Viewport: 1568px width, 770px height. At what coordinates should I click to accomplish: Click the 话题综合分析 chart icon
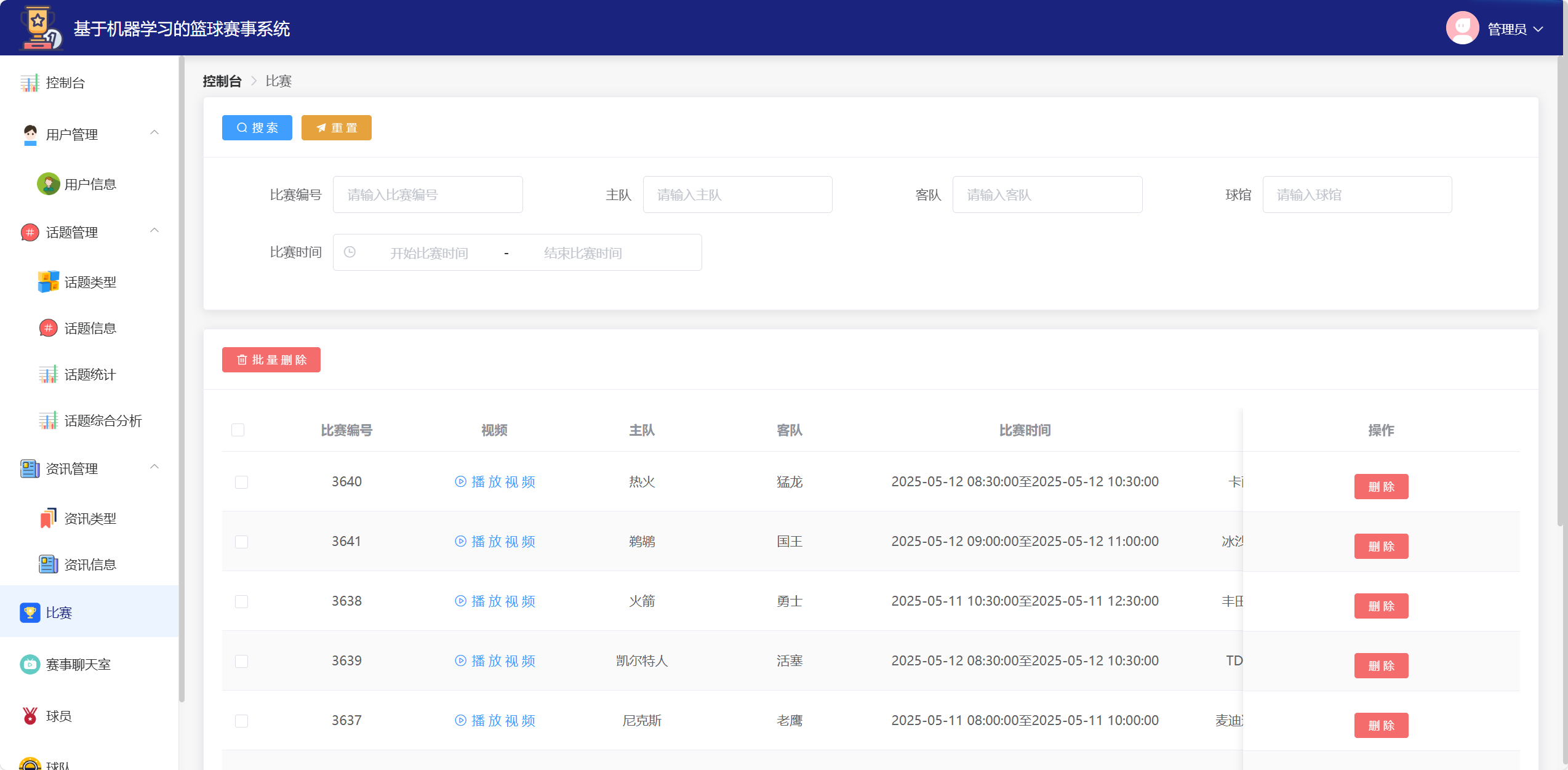(48, 420)
